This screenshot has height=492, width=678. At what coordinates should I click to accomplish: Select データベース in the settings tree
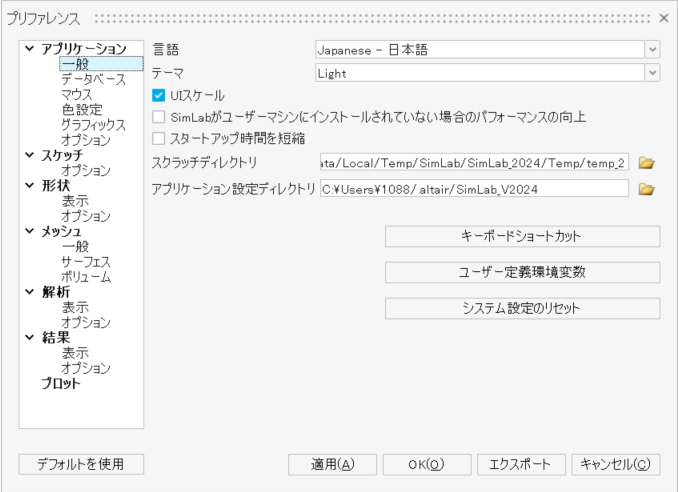[x=92, y=79]
